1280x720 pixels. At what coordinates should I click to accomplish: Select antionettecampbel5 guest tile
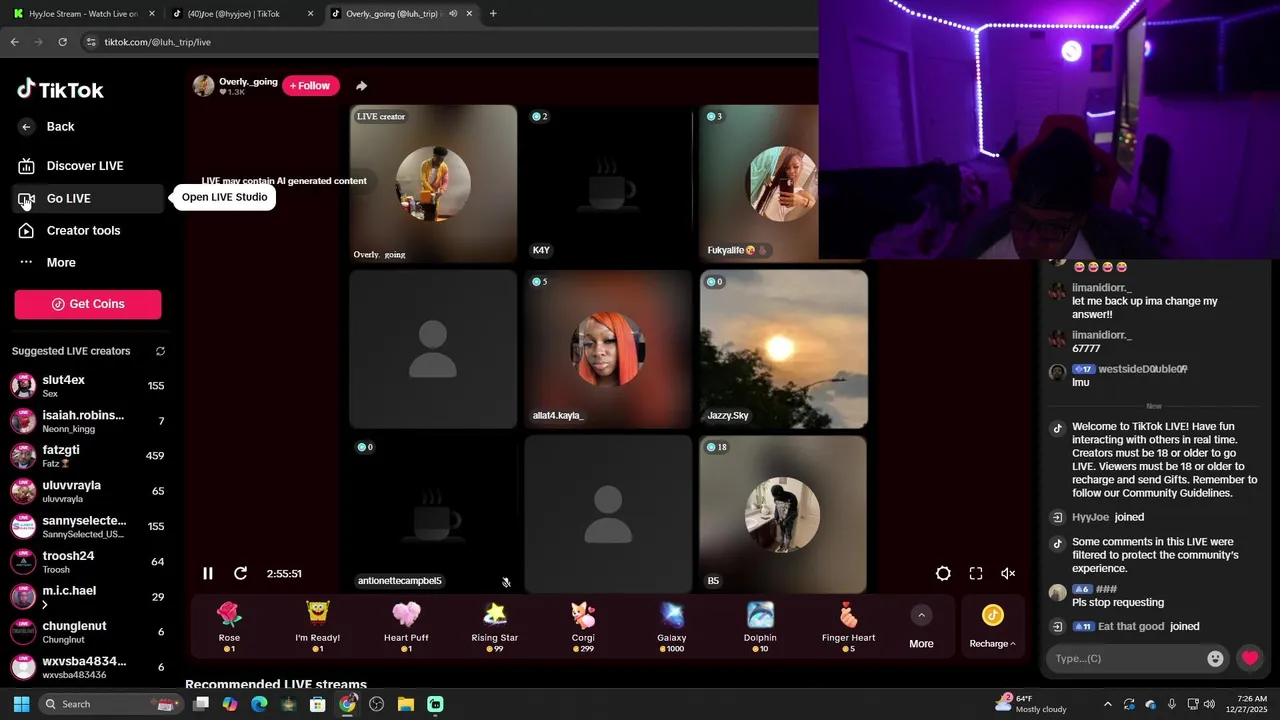click(x=433, y=514)
